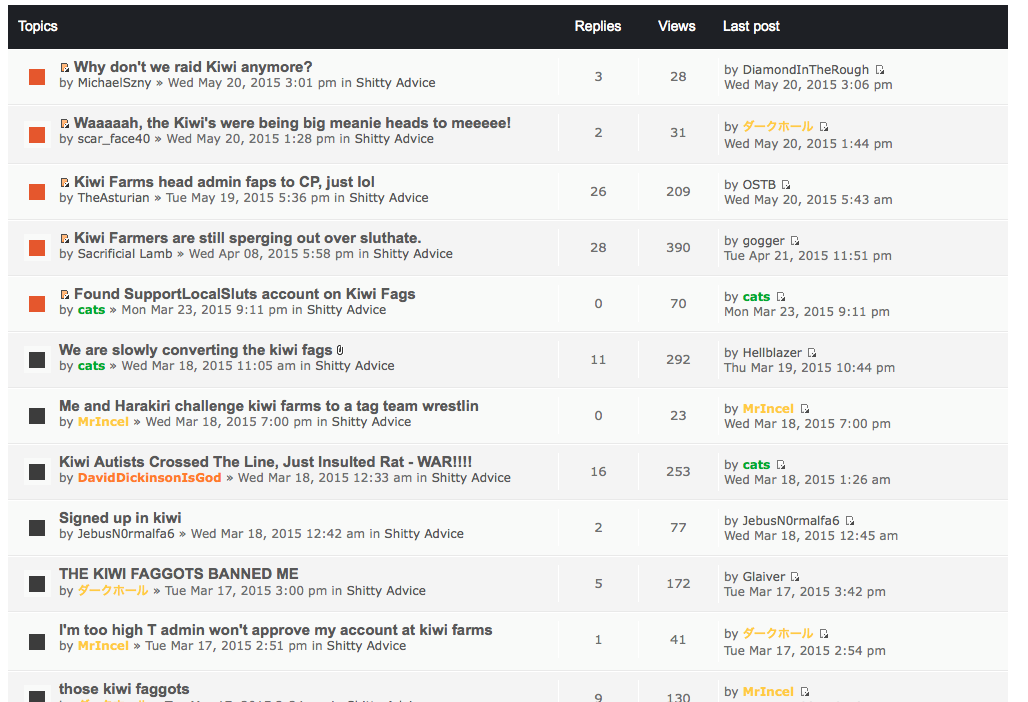Image resolution: width=1028 pixels, height=702 pixels.
Task: Click the view-latest-post icon next to OSTB
Action: [x=785, y=185]
